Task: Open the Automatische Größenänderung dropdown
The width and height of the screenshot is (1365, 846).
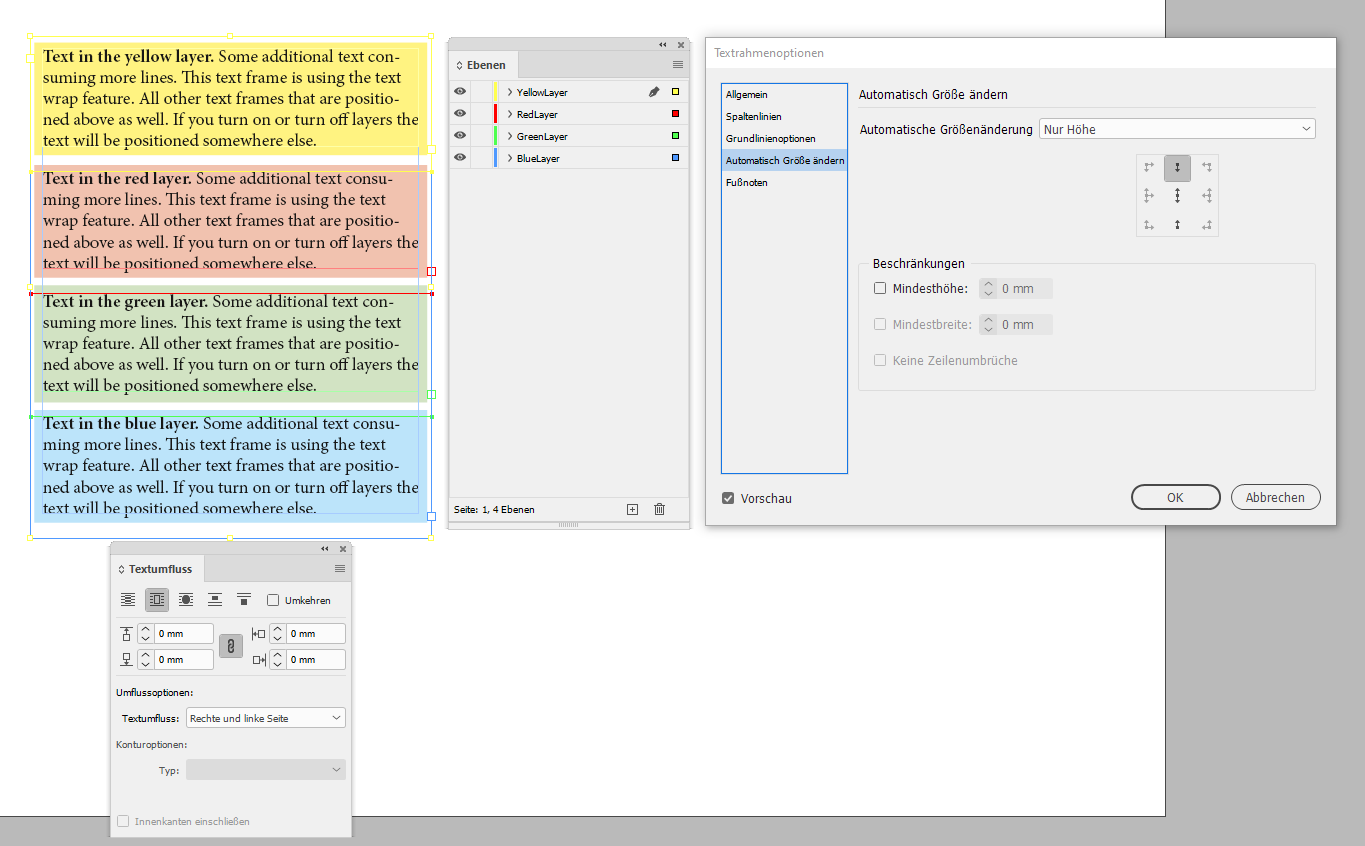Action: (x=1176, y=128)
